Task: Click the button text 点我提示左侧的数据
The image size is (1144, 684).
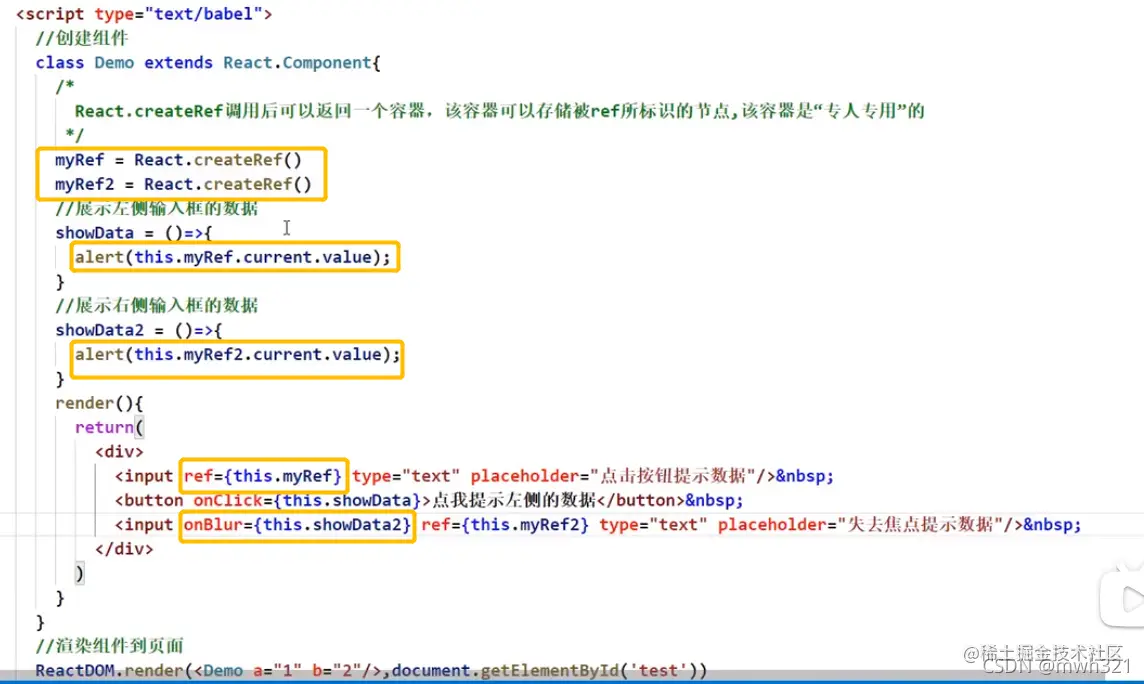Action: click(514, 500)
